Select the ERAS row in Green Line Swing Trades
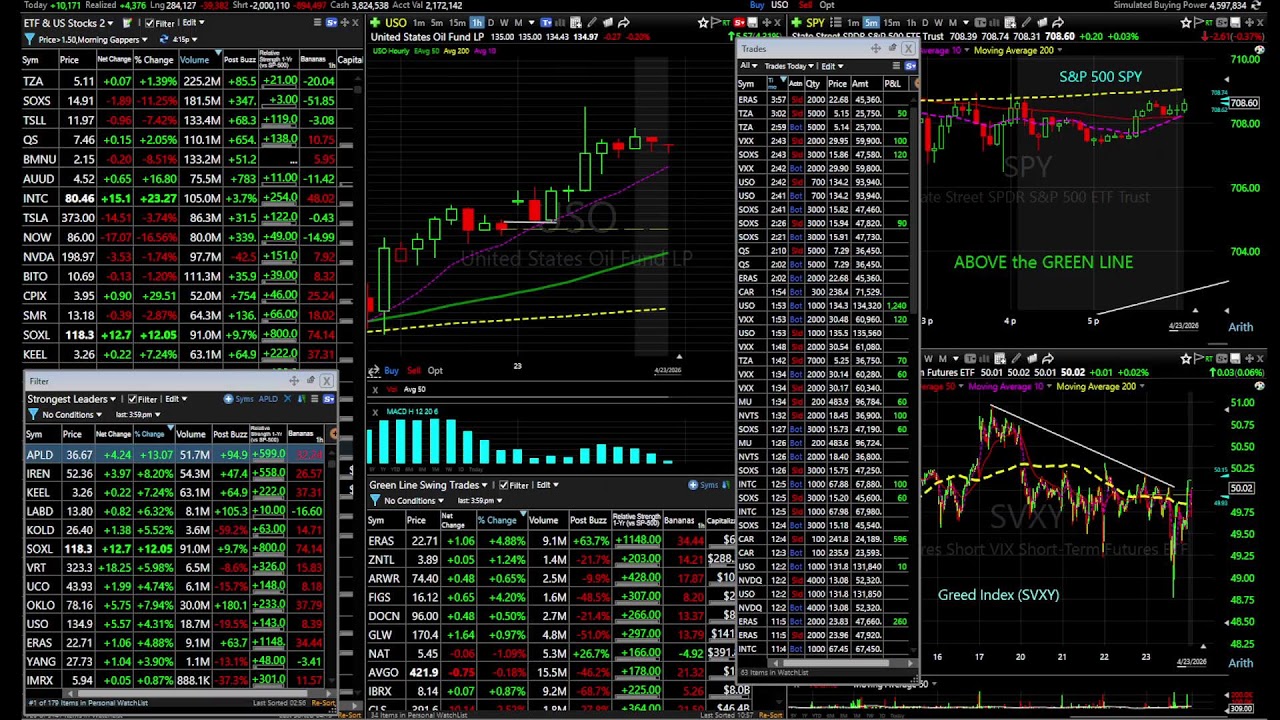1280x720 pixels. (x=550, y=541)
